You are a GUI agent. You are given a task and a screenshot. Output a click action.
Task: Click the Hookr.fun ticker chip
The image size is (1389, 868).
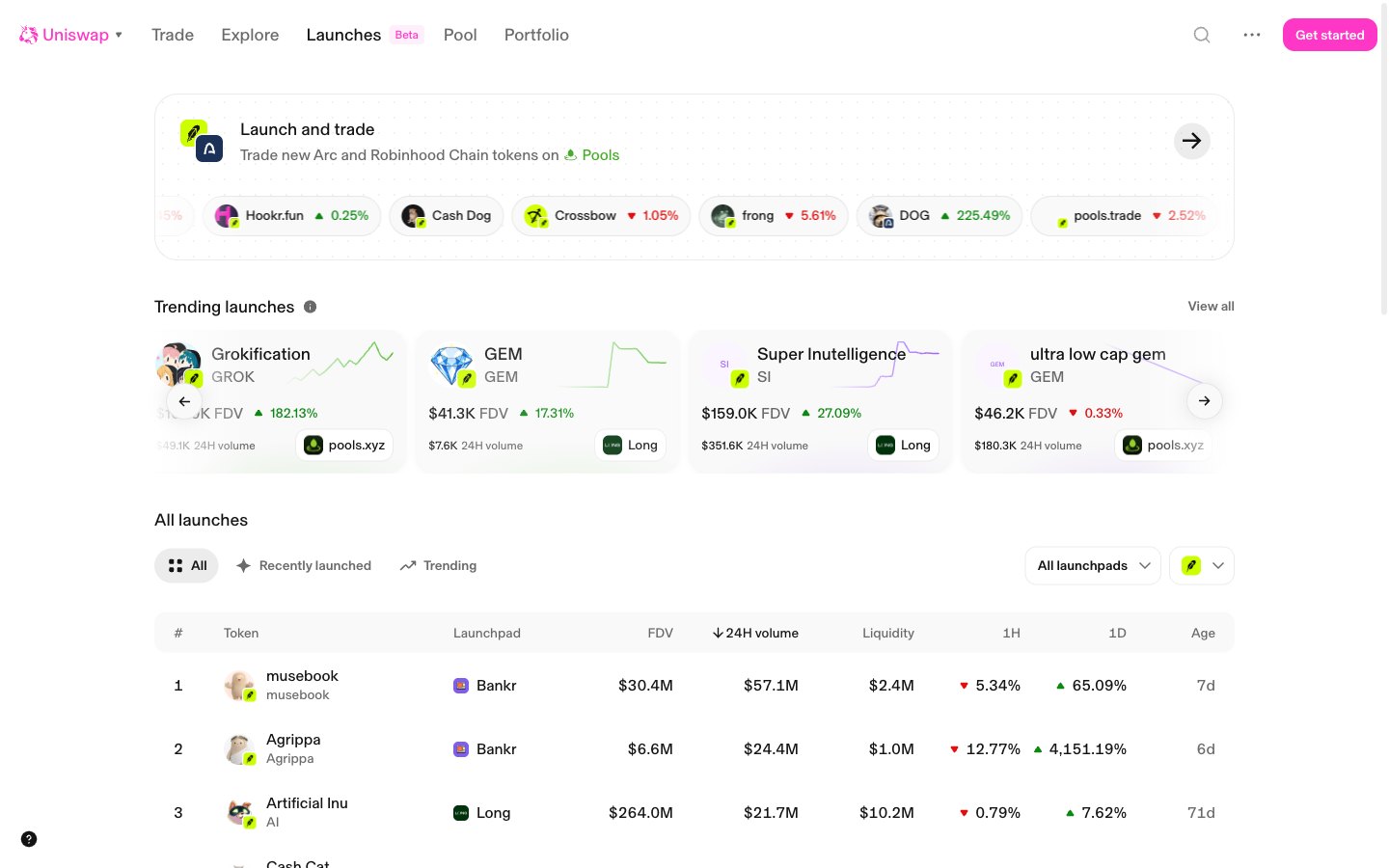291,216
